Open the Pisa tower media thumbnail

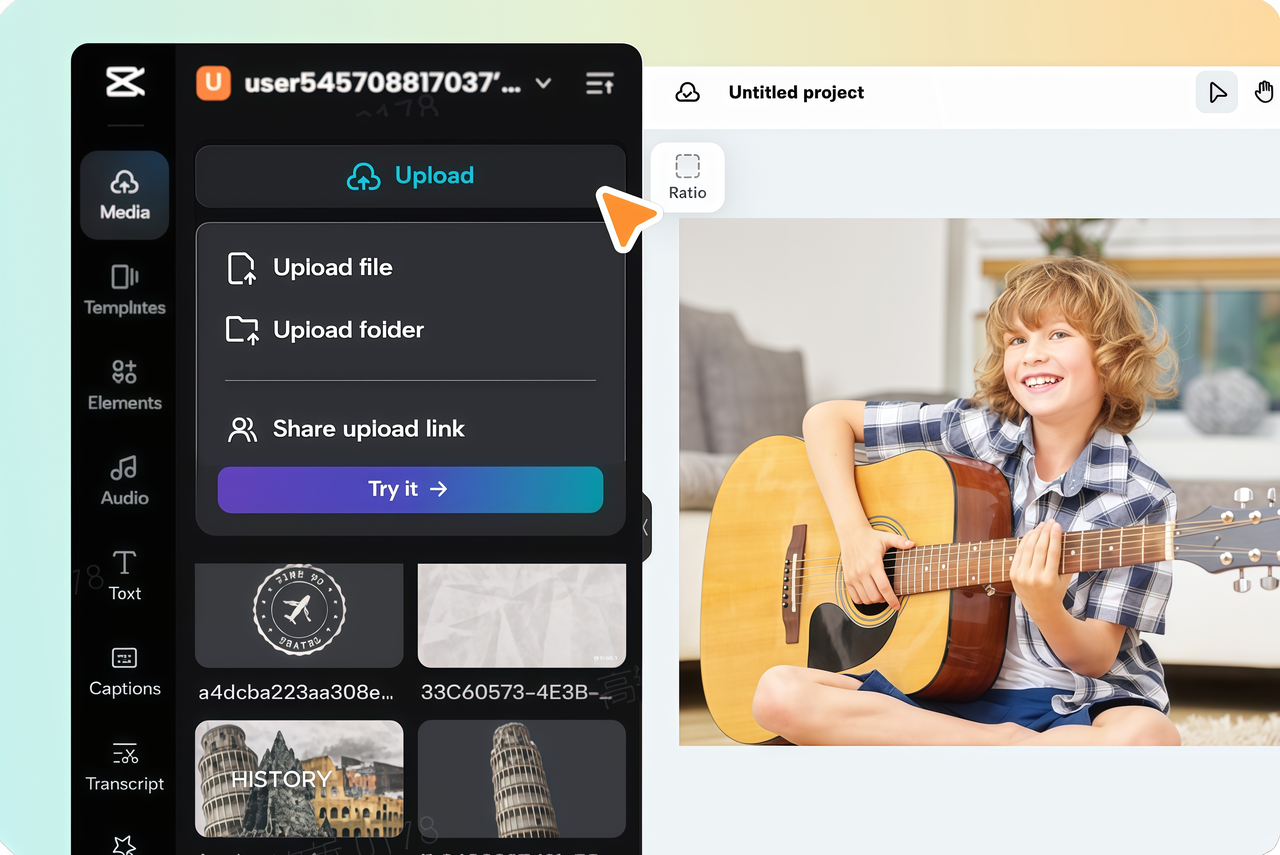pos(521,779)
